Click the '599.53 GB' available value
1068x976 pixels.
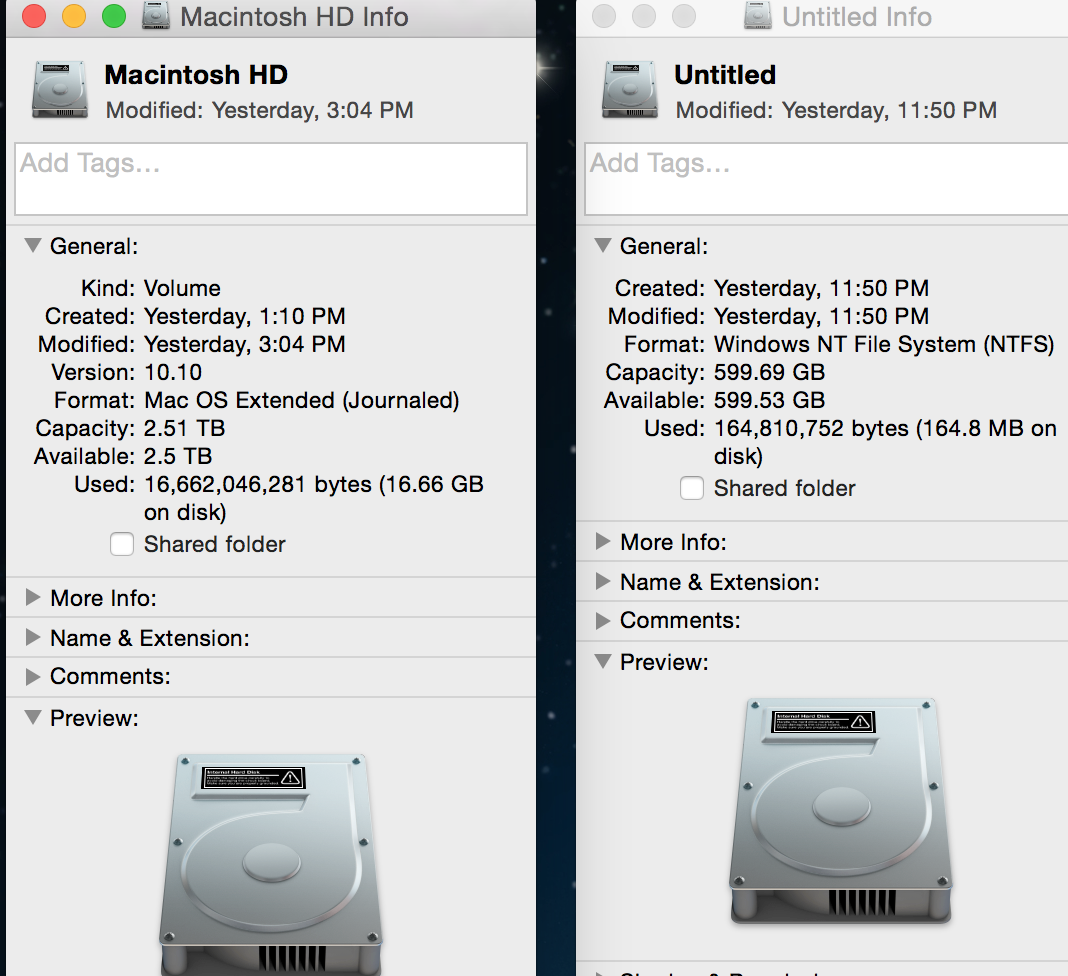pos(770,400)
